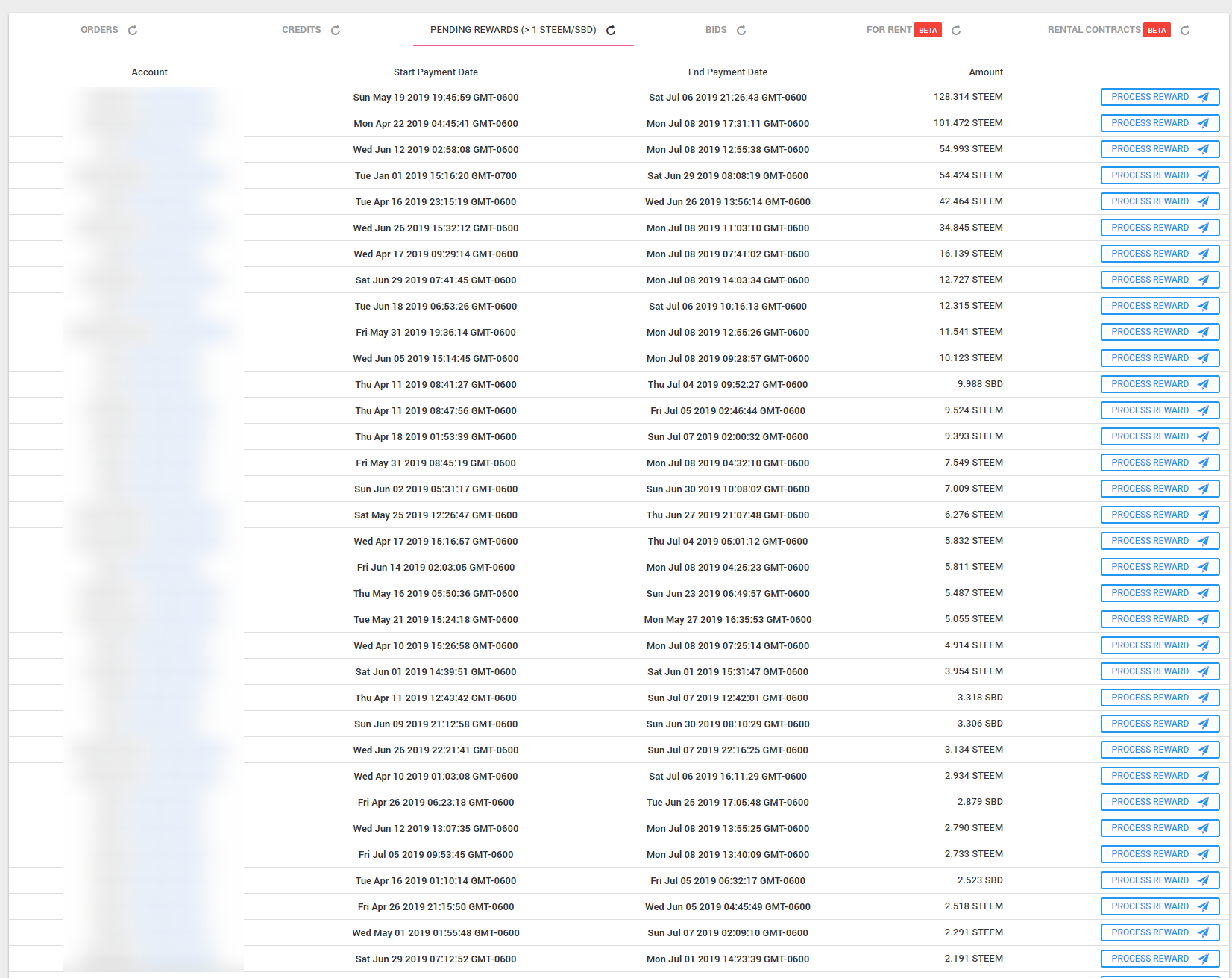Viewport: 1232px width, 978px height.
Task: Process the 54.993 STEEM reward
Action: [1159, 149]
